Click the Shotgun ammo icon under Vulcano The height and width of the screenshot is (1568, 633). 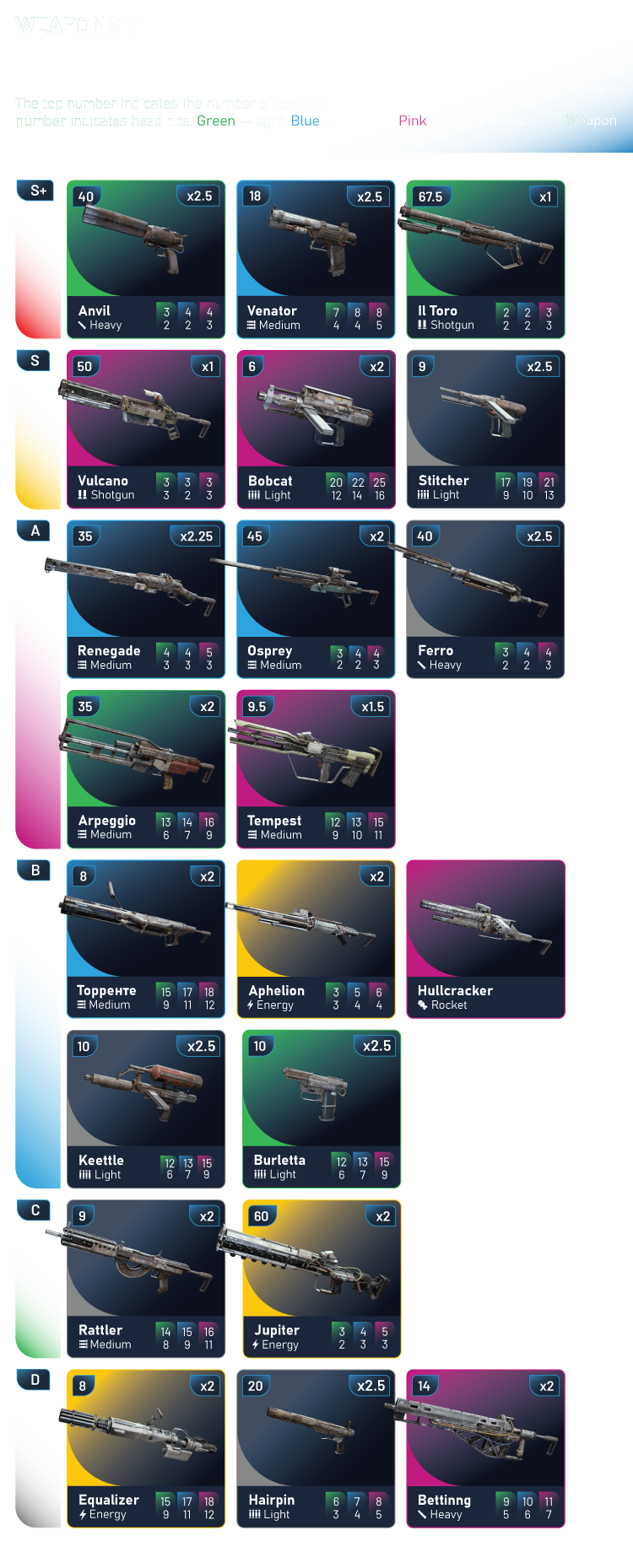[83, 495]
